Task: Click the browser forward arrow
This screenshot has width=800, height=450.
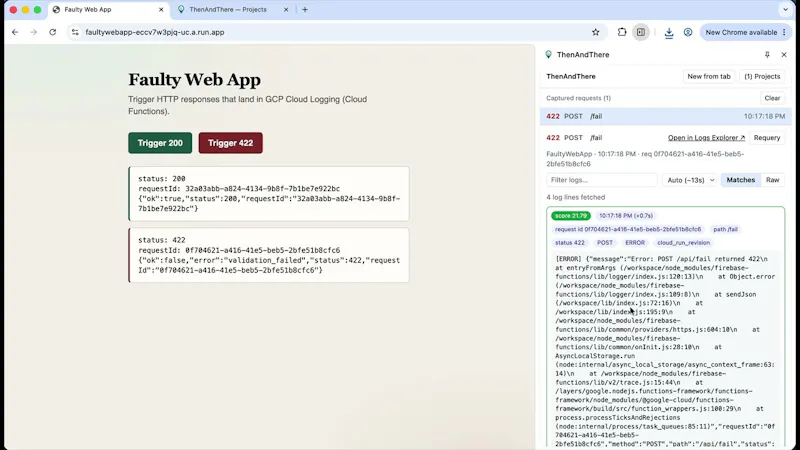Action: point(34,32)
